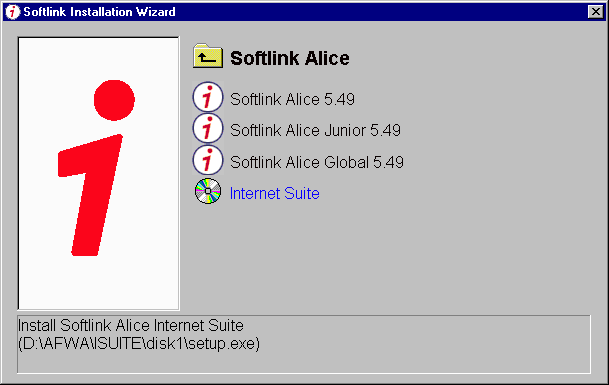Click the CD disc icon for Internet Suite
Viewport: 609px width, 385px height.
[208, 191]
